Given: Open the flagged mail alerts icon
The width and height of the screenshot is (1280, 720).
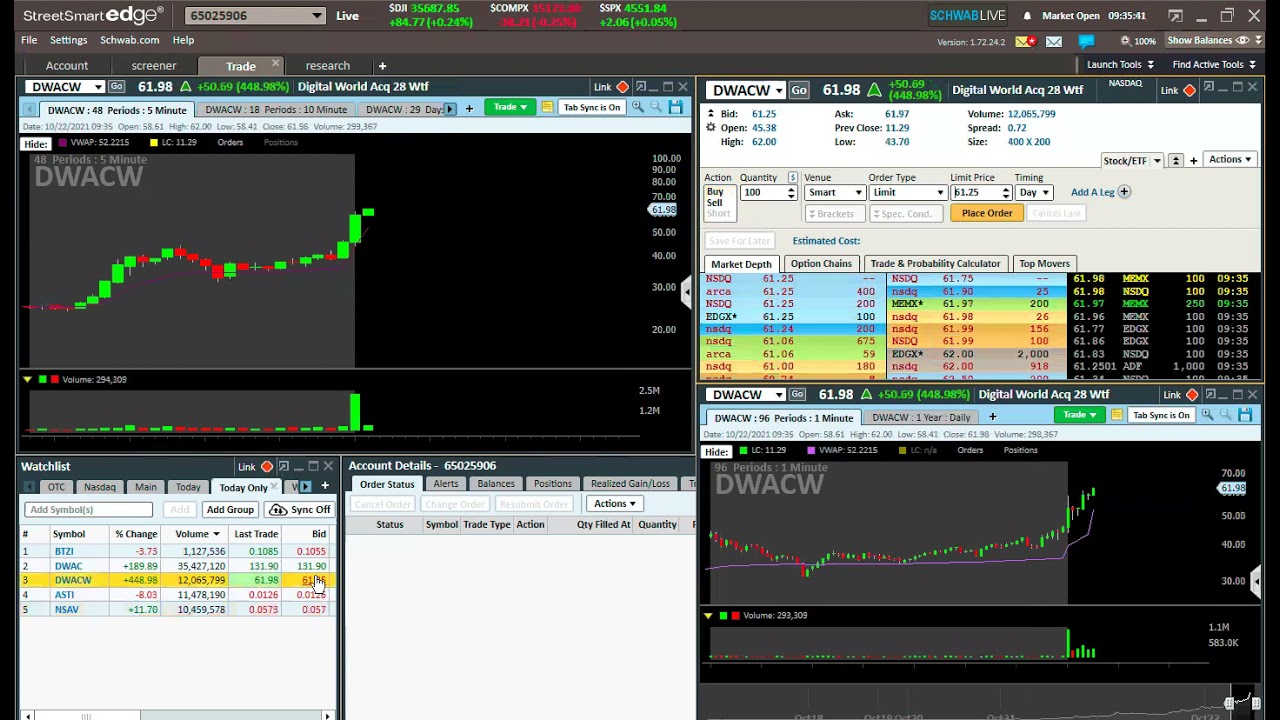Looking at the screenshot, I should pos(1025,41).
